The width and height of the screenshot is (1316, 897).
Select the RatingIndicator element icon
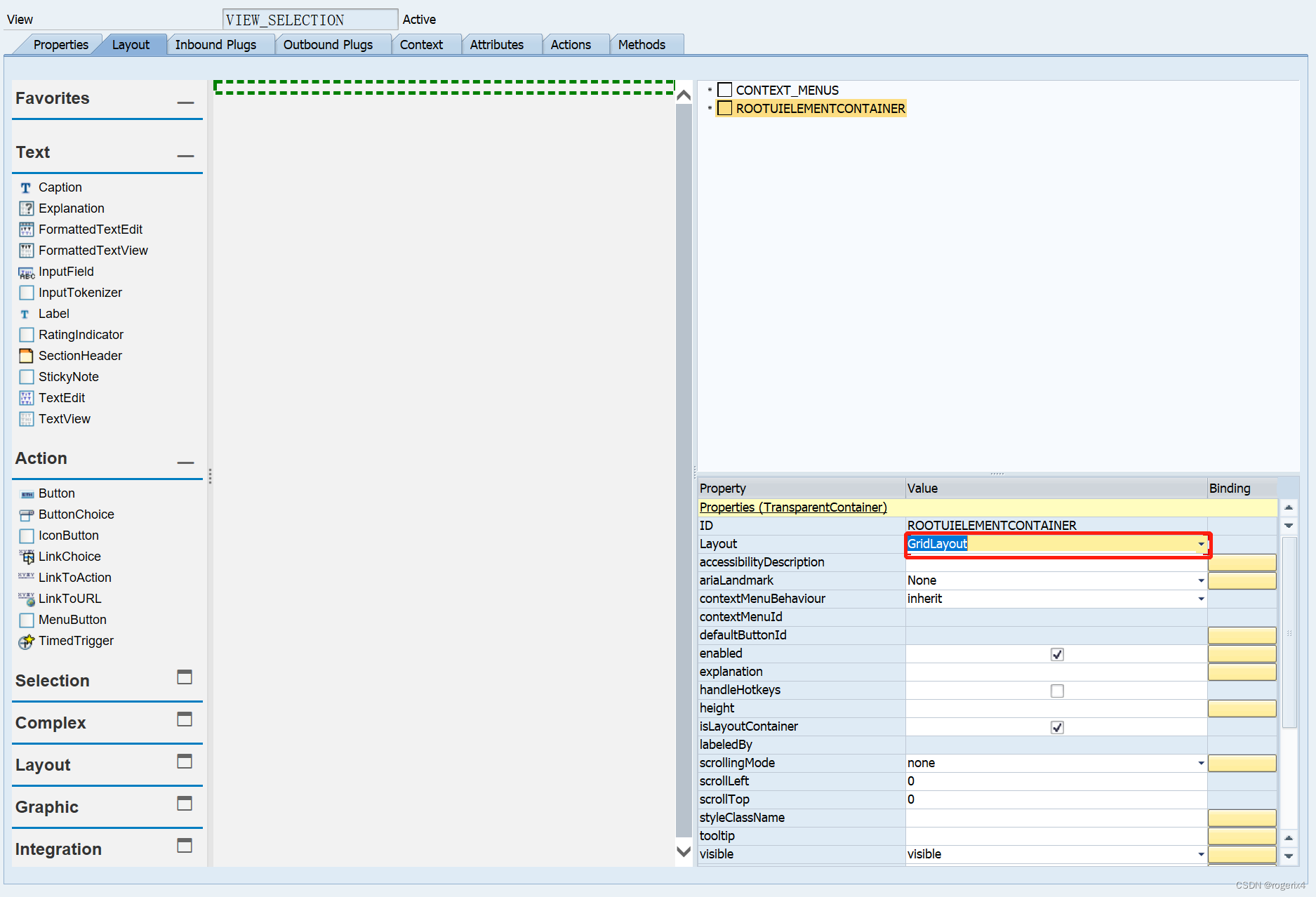[x=26, y=335]
